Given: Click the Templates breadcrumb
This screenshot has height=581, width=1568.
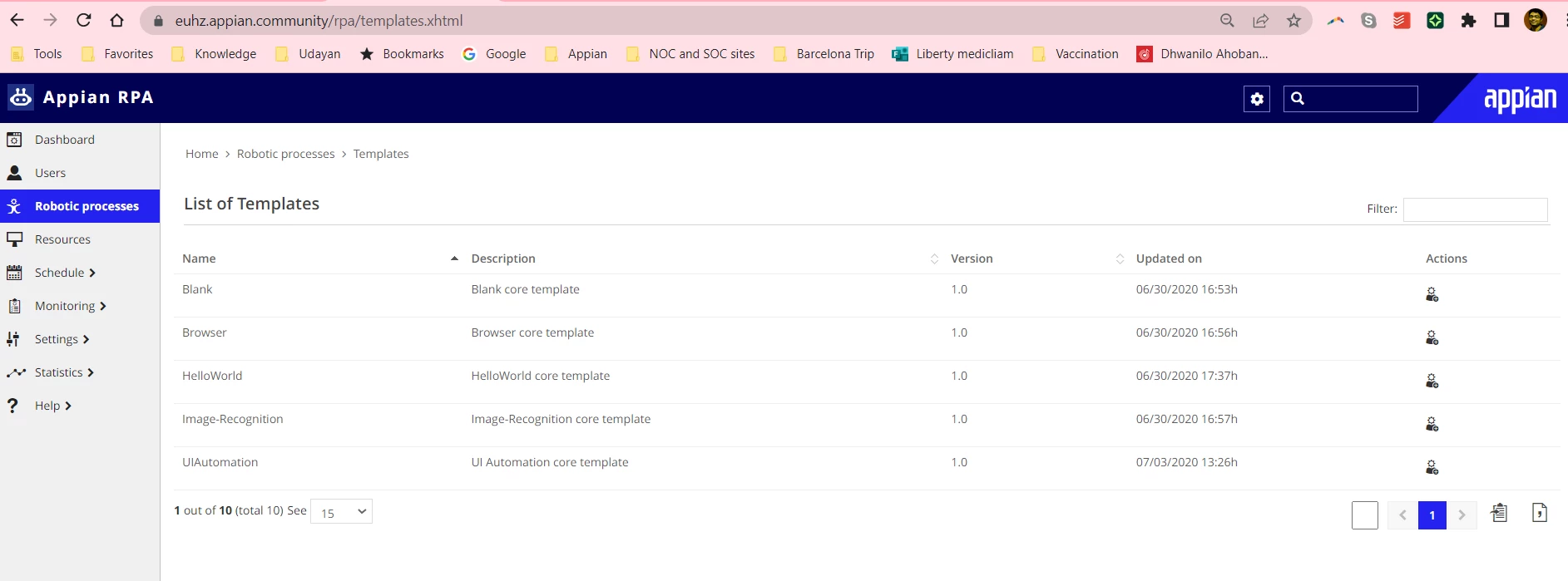Looking at the screenshot, I should (x=381, y=154).
